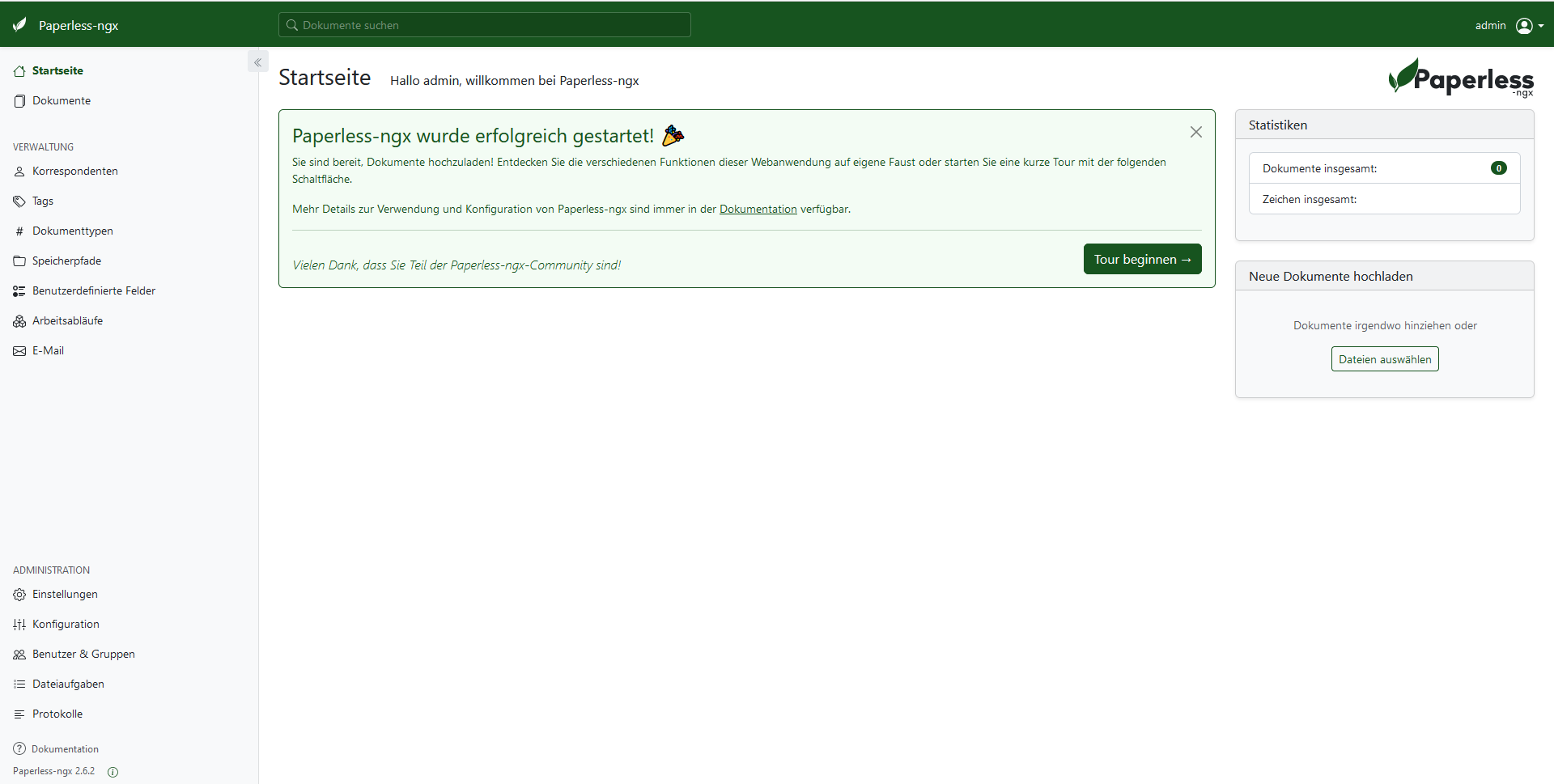Click the version info icon

(x=113, y=772)
